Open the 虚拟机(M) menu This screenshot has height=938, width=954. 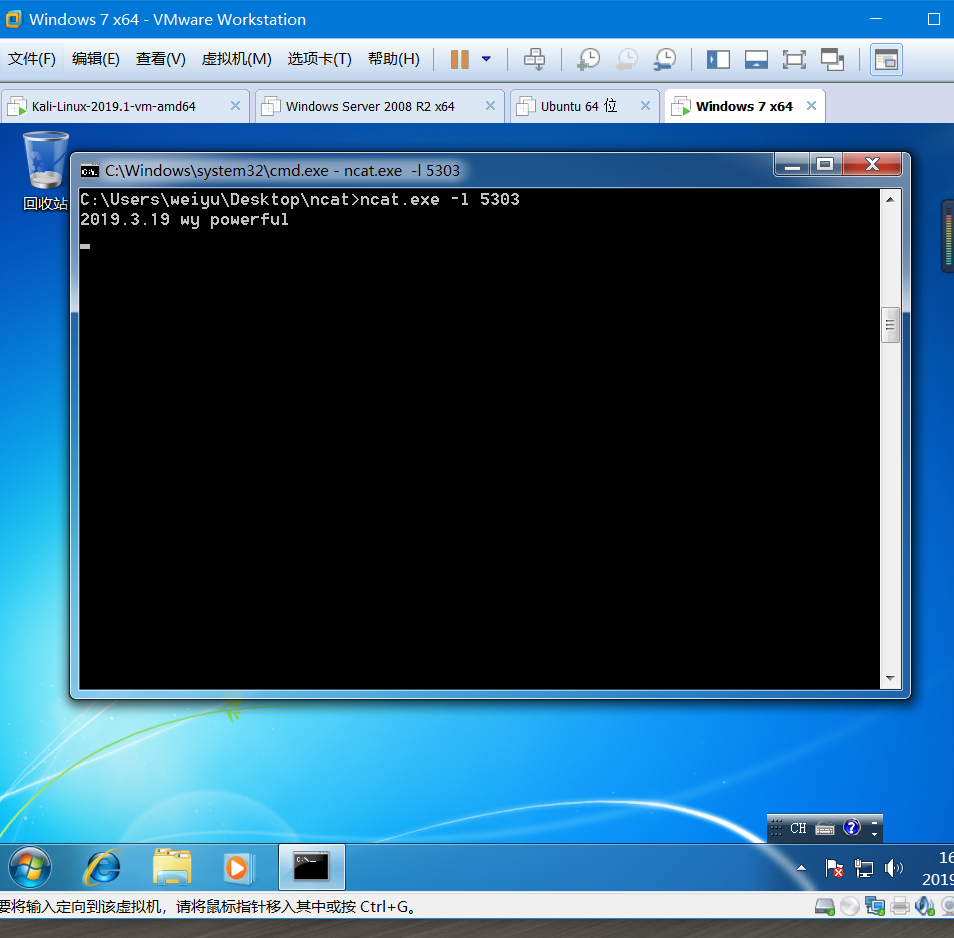(x=236, y=59)
